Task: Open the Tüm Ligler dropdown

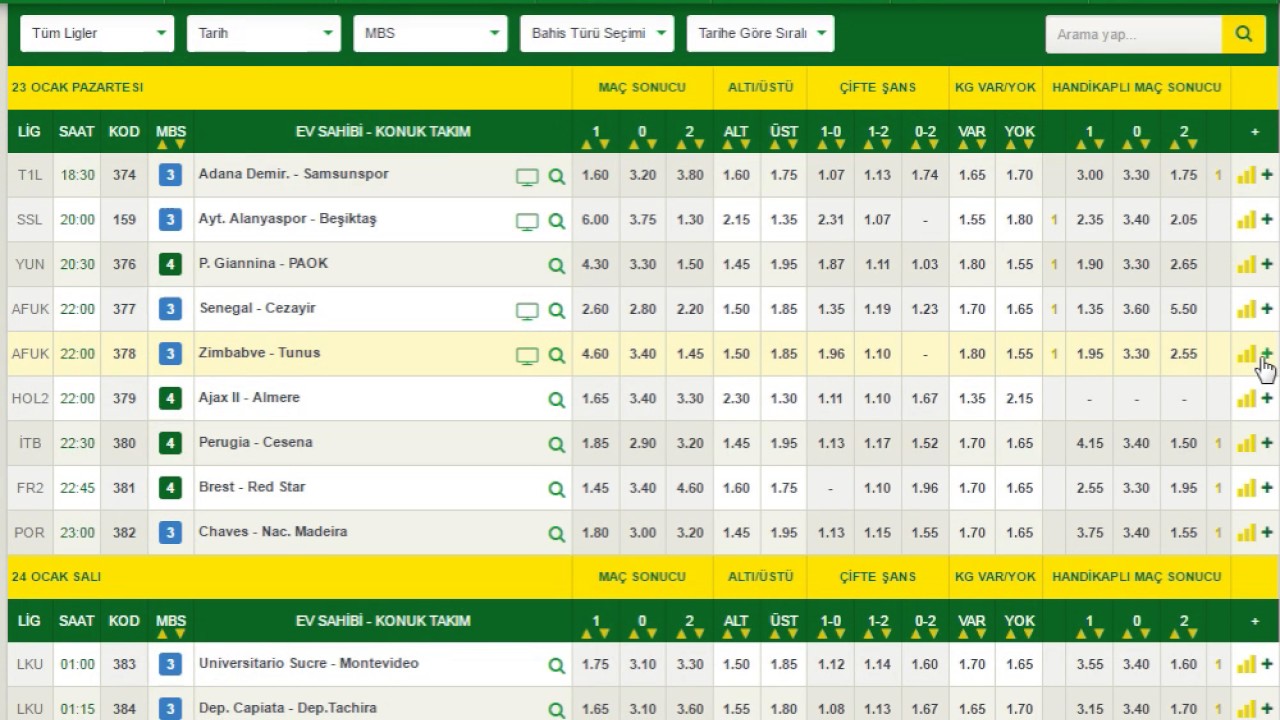Action: tap(97, 34)
